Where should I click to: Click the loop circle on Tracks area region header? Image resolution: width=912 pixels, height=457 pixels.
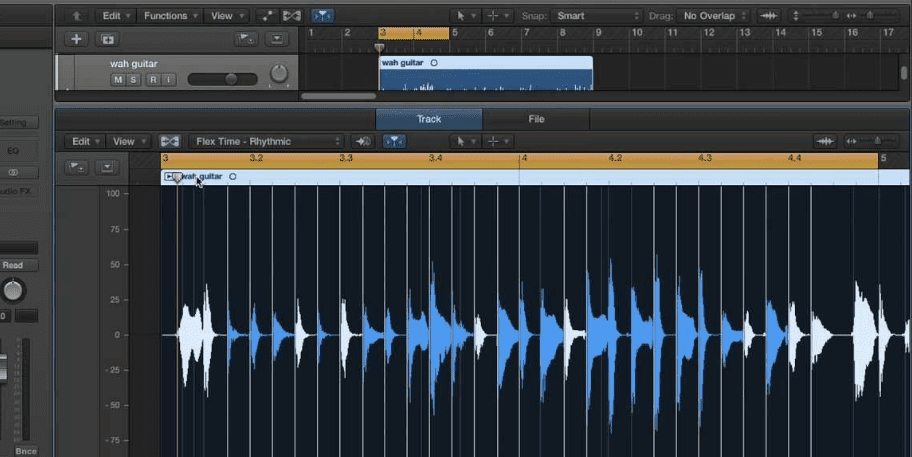pyautogui.click(x=434, y=63)
